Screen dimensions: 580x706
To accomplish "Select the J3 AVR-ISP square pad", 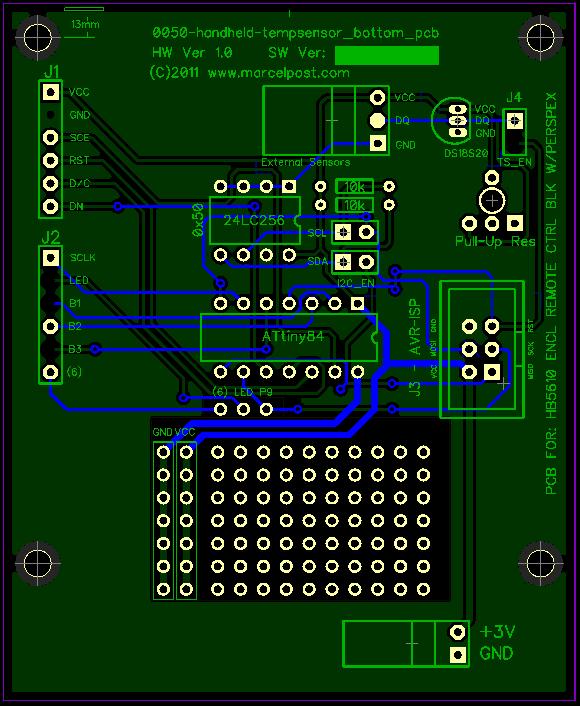I will tap(492, 372).
